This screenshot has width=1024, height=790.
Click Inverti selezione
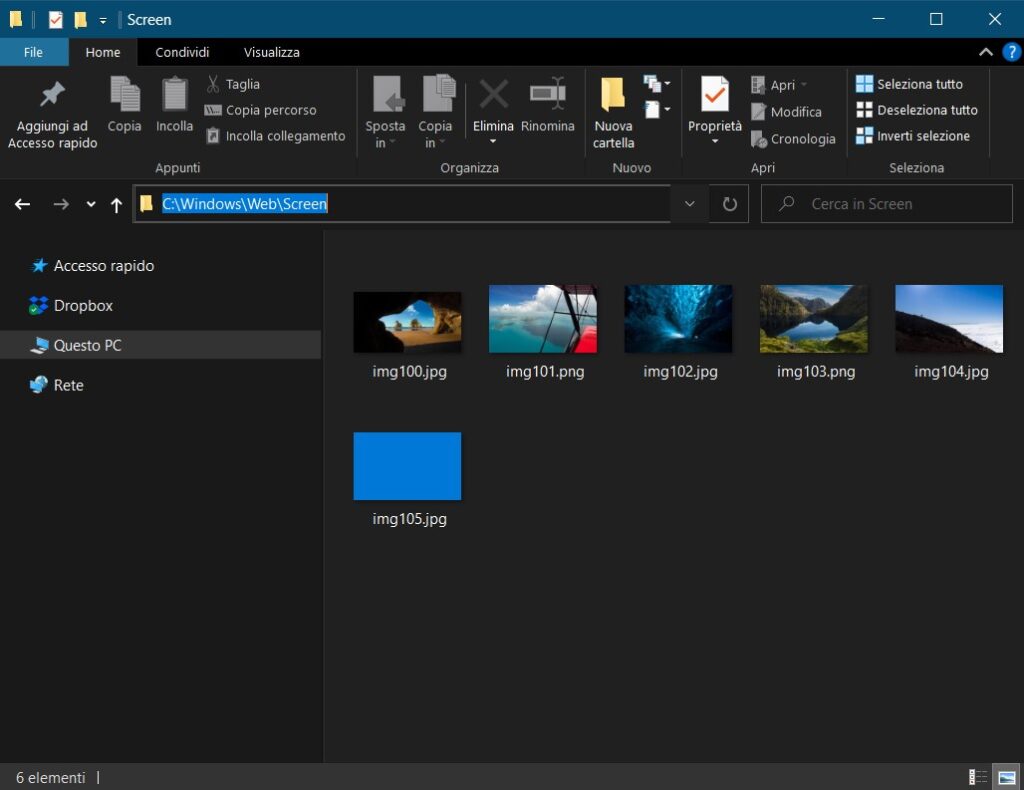pyautogui.click(x=912, y=136)
